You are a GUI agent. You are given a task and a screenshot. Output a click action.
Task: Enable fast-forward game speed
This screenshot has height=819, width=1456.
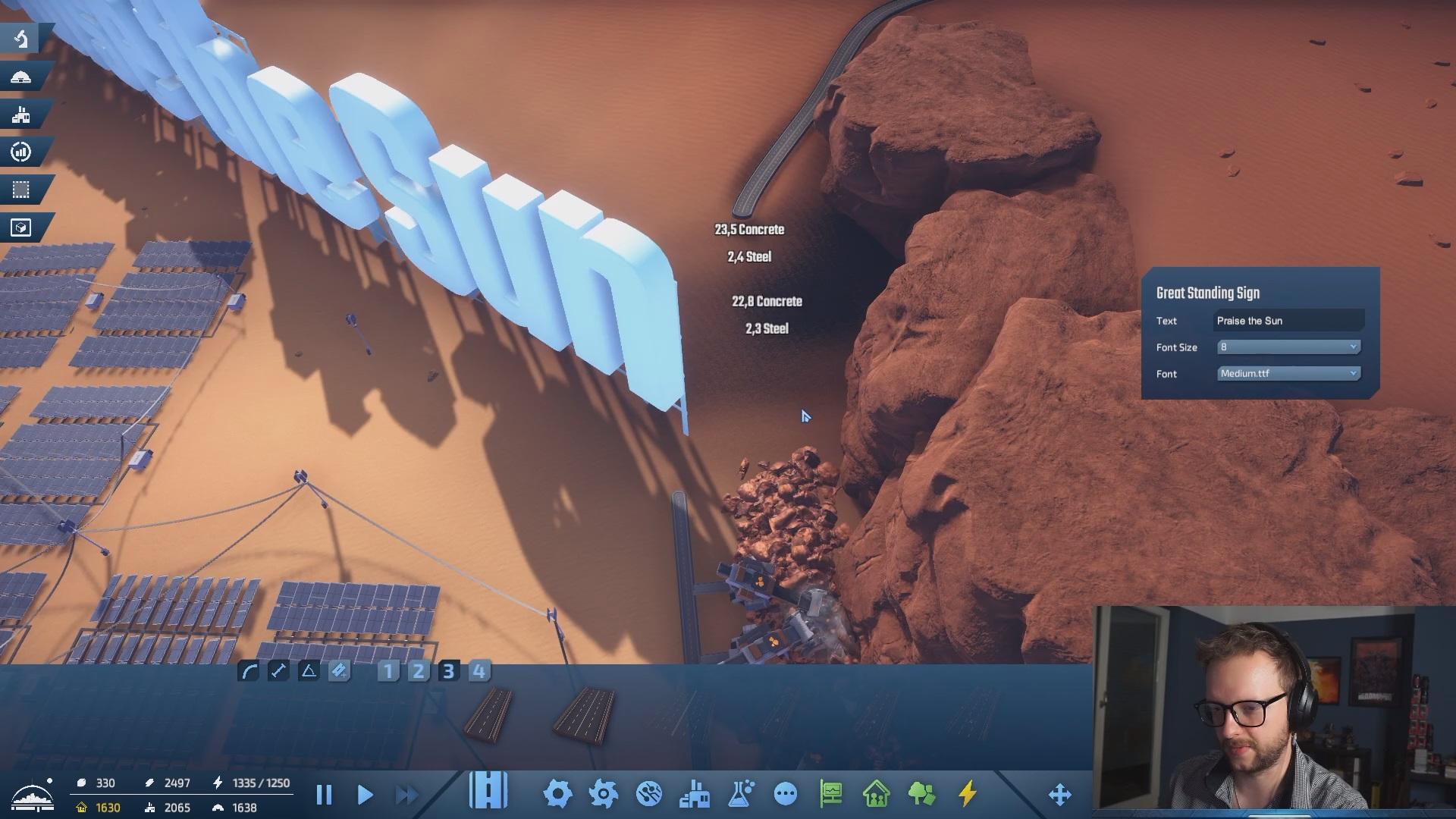click(x=407, y=795)
